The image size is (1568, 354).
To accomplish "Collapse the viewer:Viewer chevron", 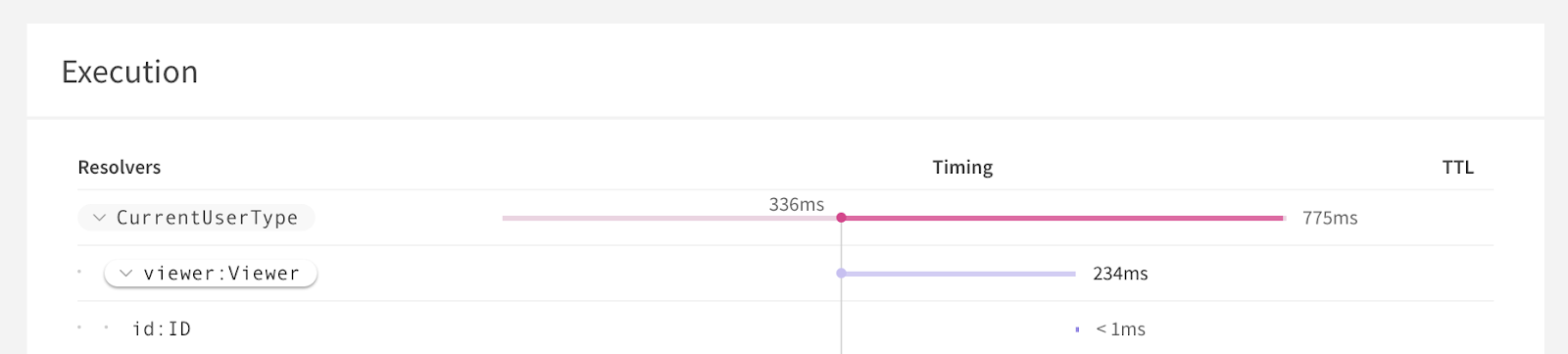I will tap(125, 274).
